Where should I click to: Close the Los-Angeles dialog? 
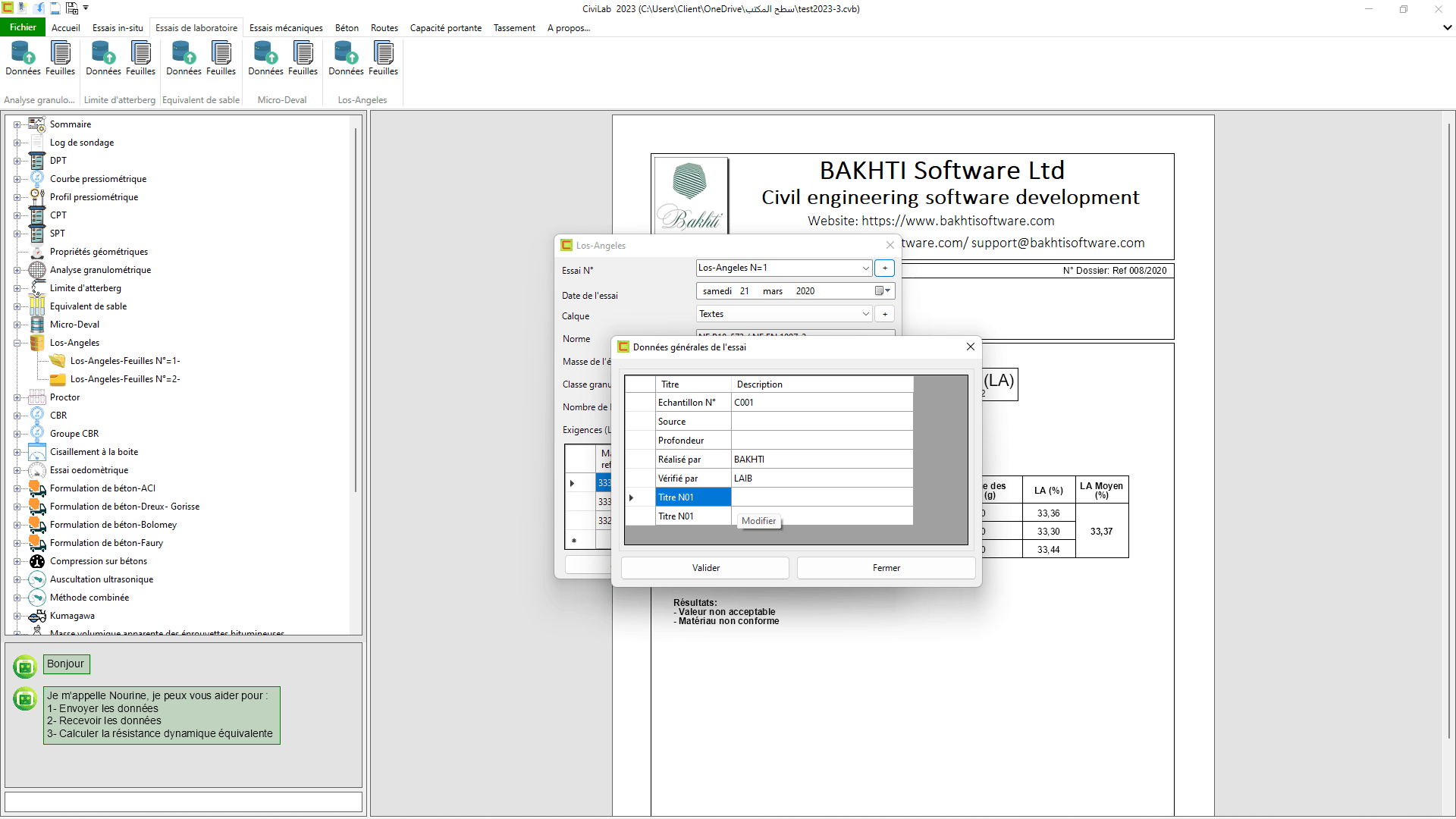click(x=890, y=245)
